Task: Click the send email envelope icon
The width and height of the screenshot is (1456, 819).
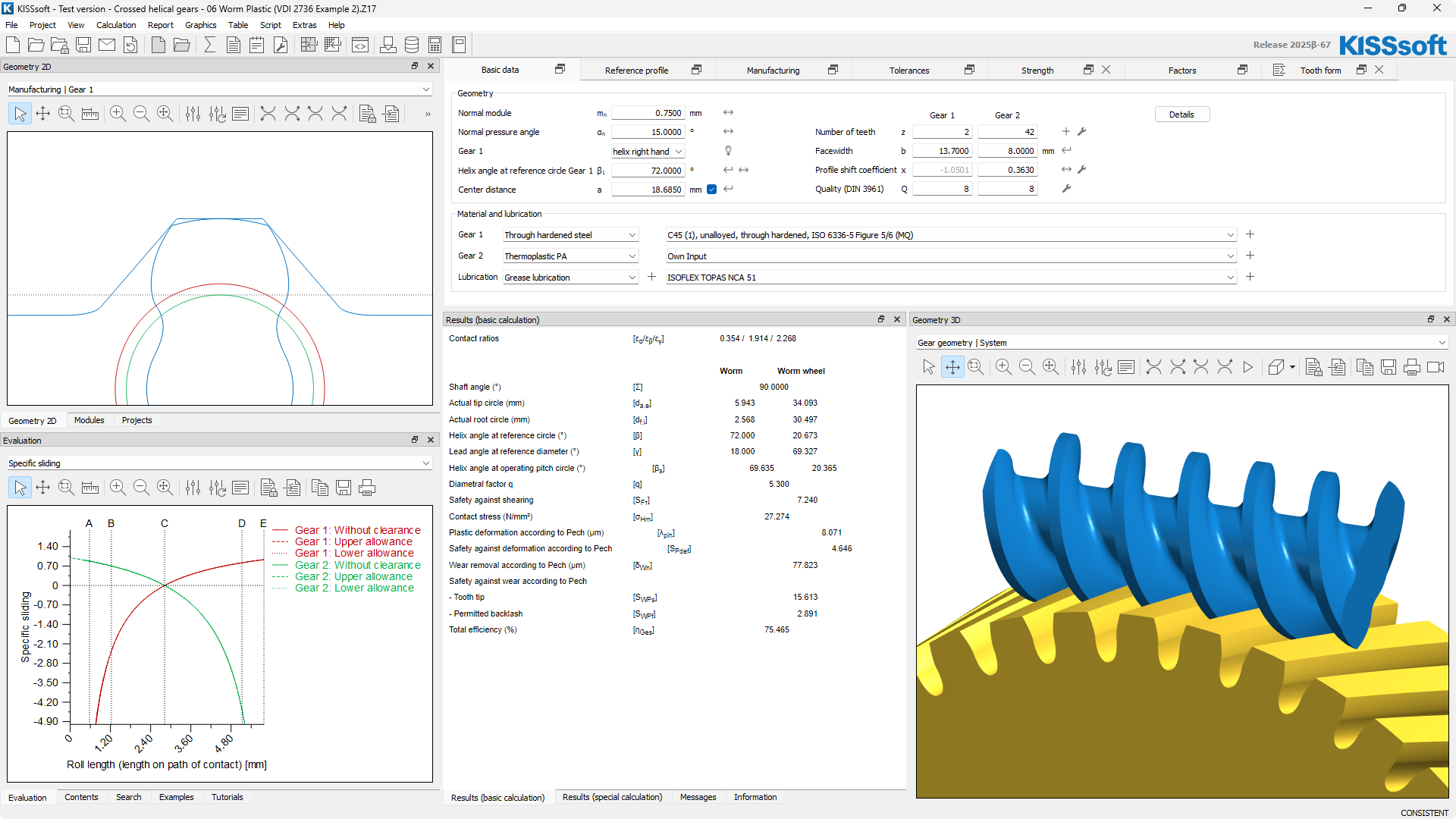Action: [107, 45]
